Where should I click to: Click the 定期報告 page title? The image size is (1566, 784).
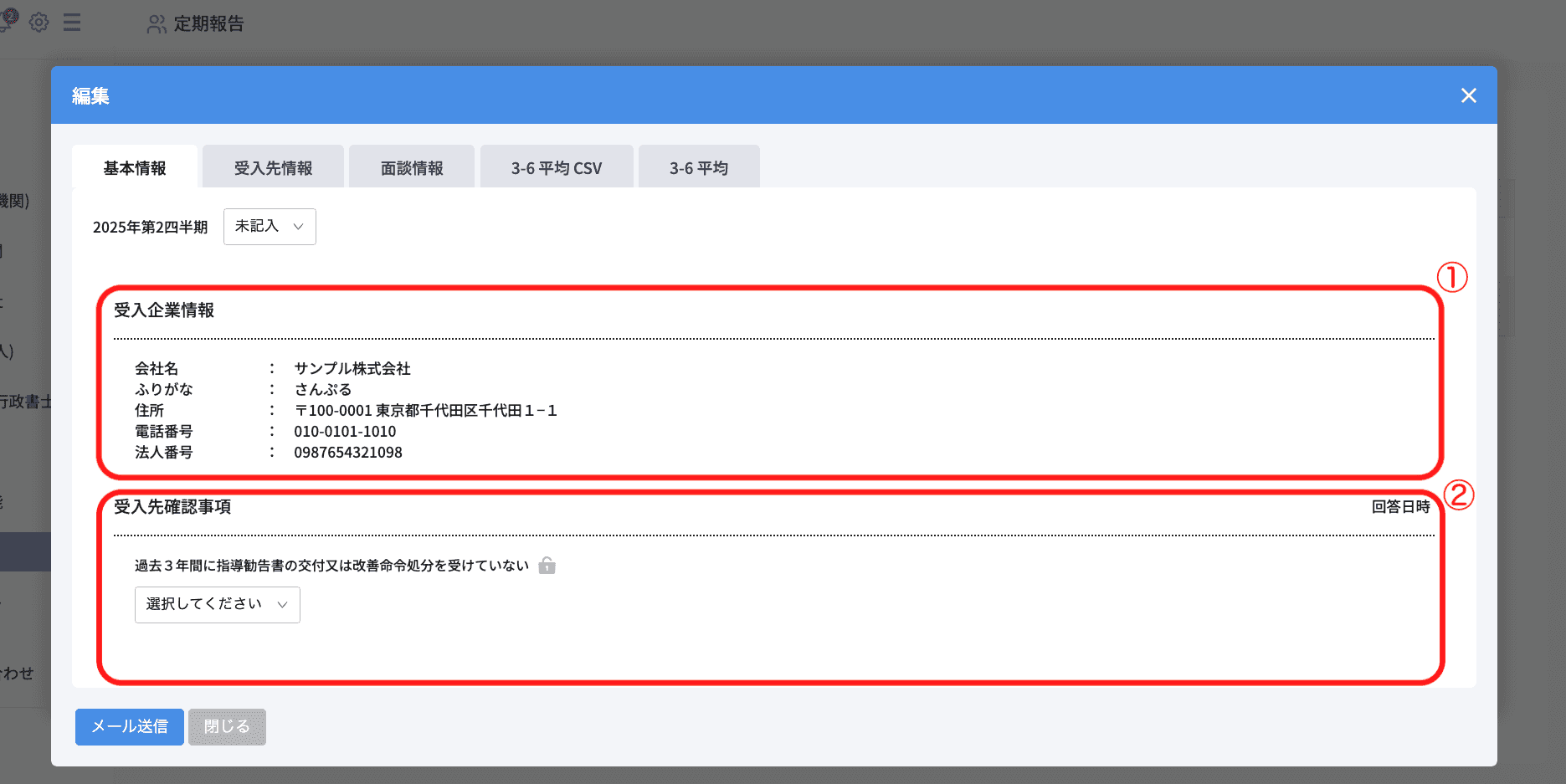[208, 24]
